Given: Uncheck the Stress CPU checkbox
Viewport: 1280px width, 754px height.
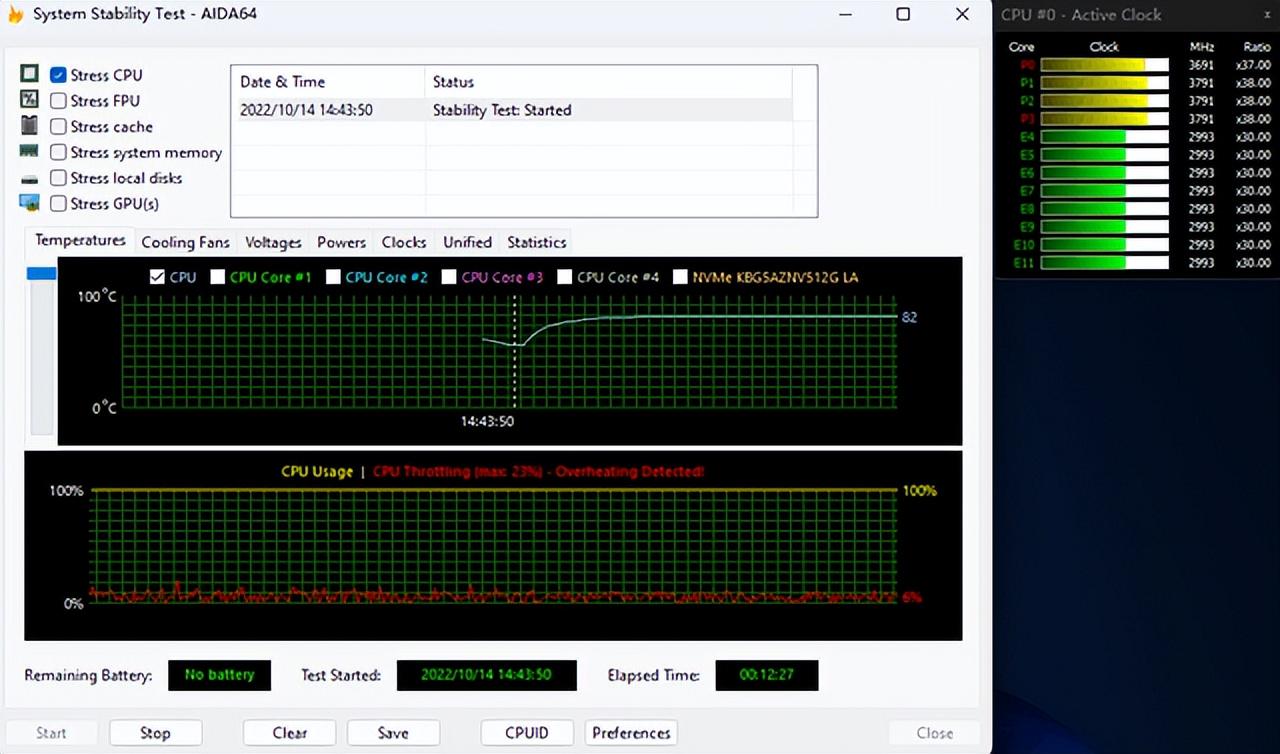Looking at the screenshot, I should click(58, 75).
